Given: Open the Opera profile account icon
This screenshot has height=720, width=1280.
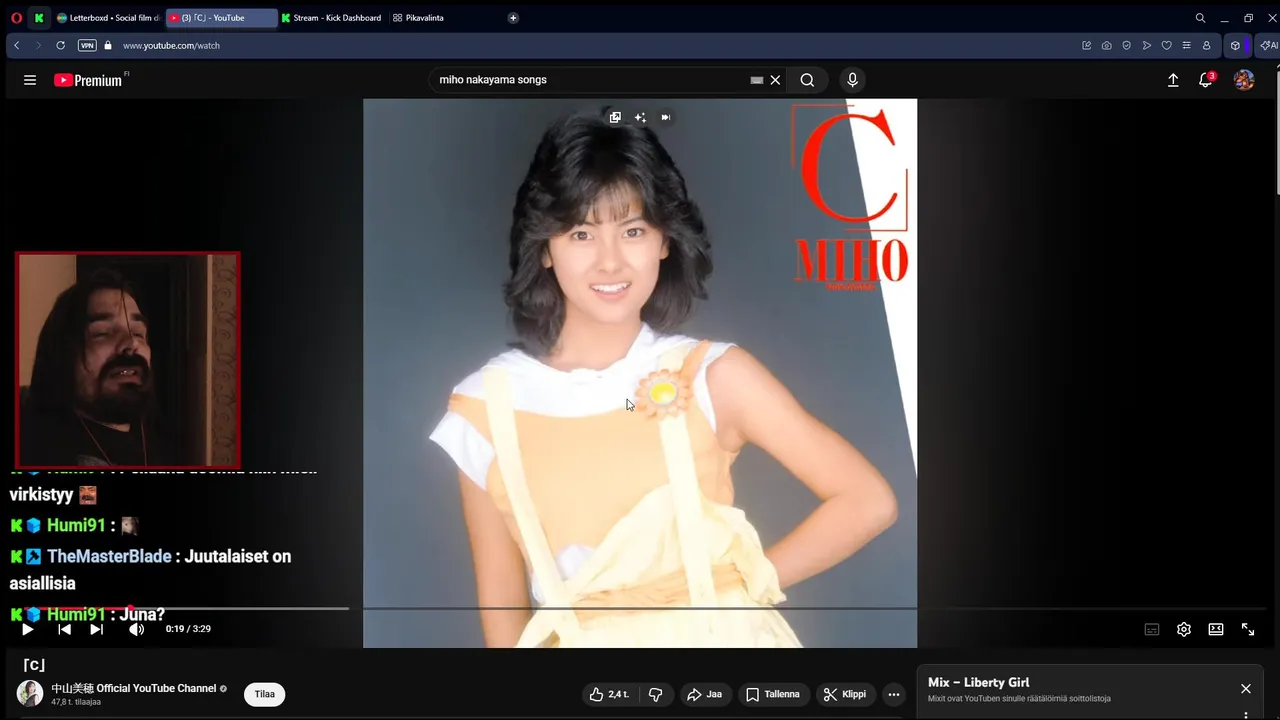Looking at the screenshot, I should tap(1206, 45).
